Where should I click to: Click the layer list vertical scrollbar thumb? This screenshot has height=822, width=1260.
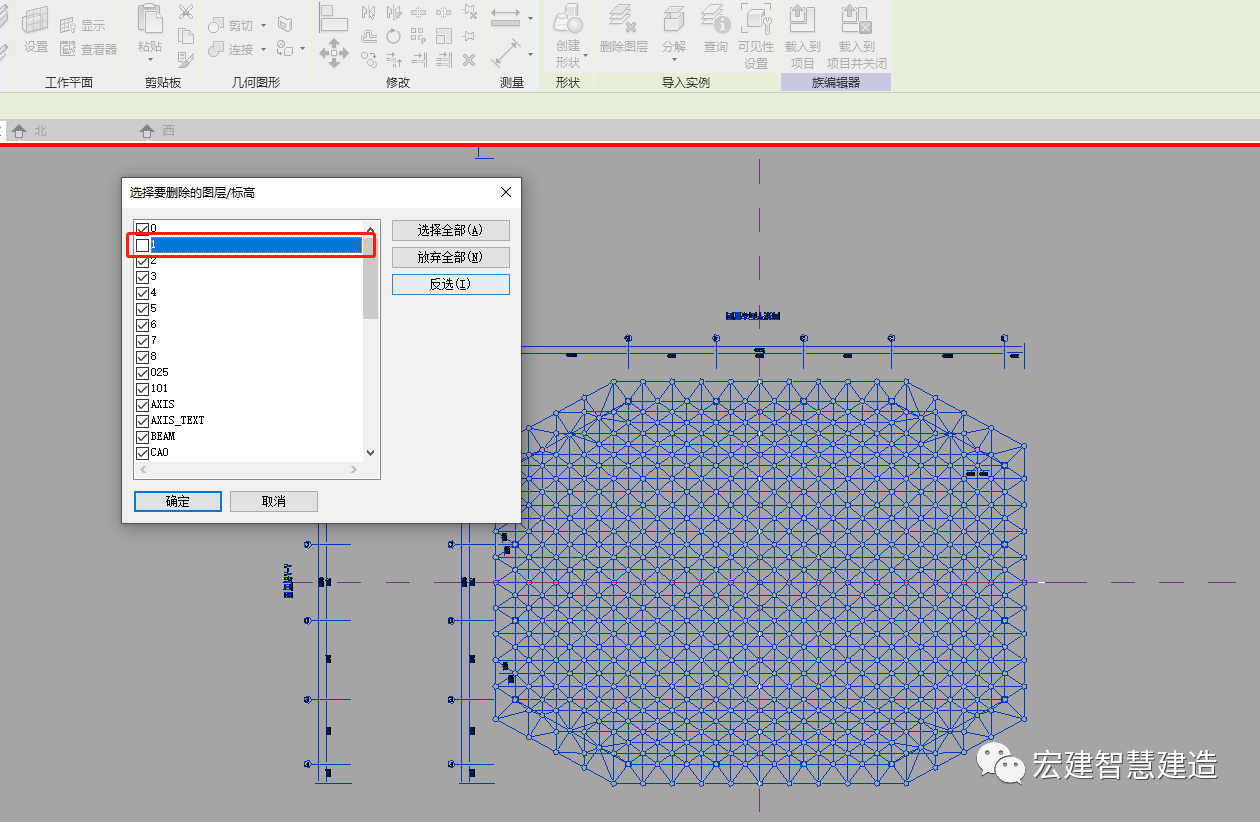point(371,278)
